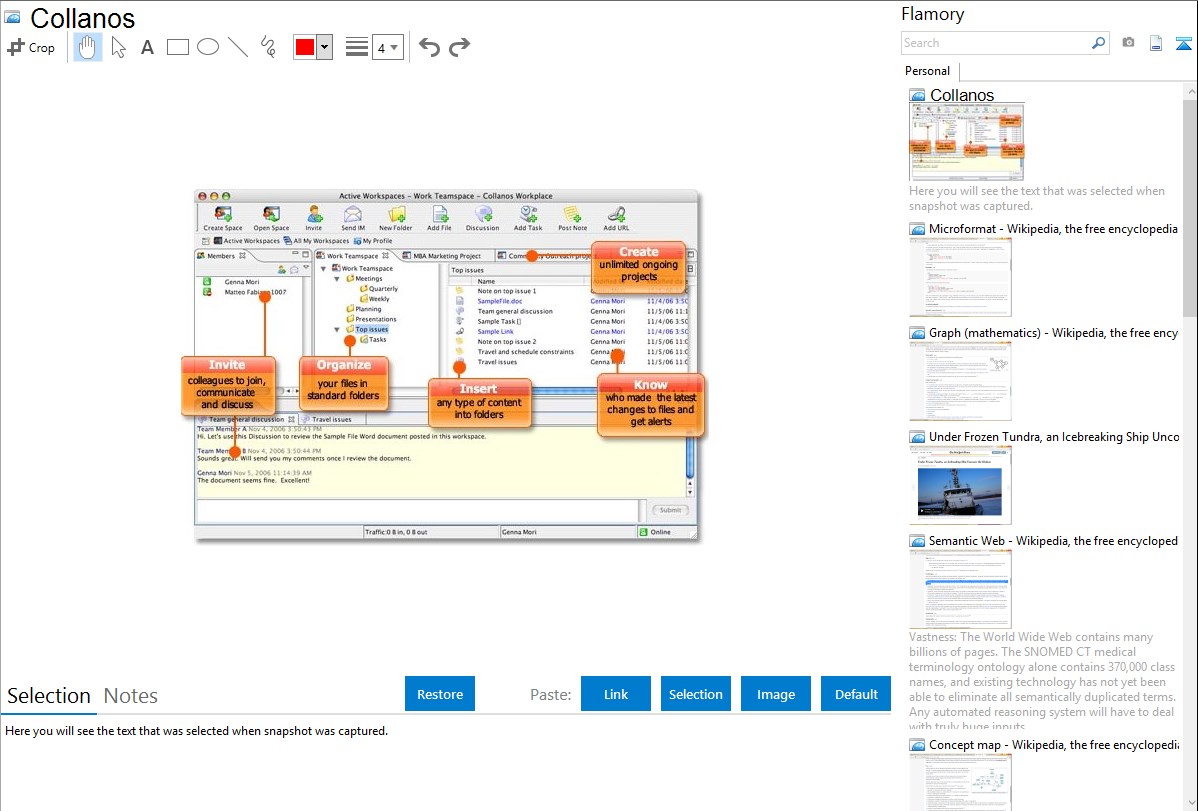Click the 'Under Frozen Tundra' title
1198x811 pixels.
coord(1054,436)
